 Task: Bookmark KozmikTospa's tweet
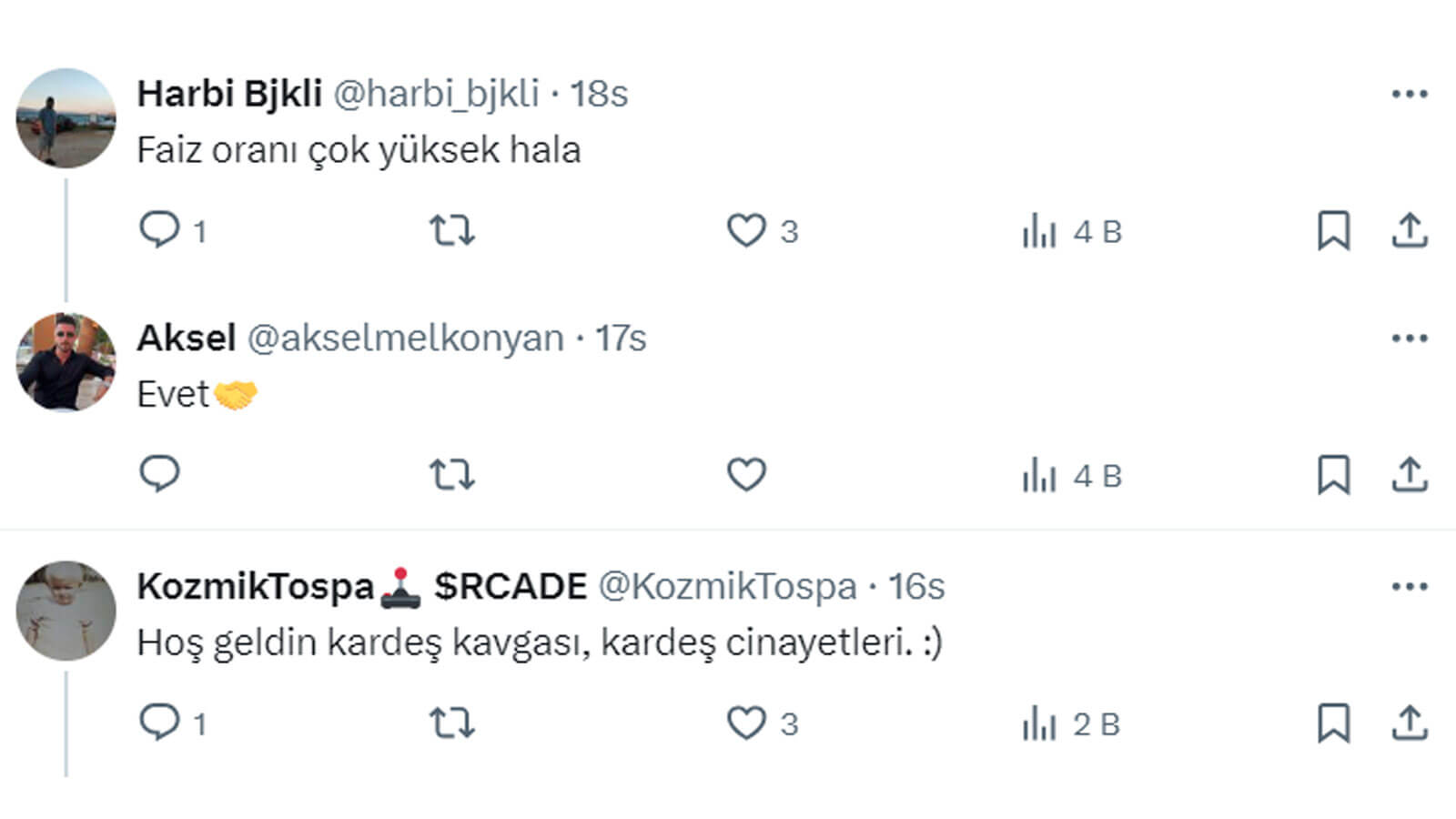(x=1333, y=723)
